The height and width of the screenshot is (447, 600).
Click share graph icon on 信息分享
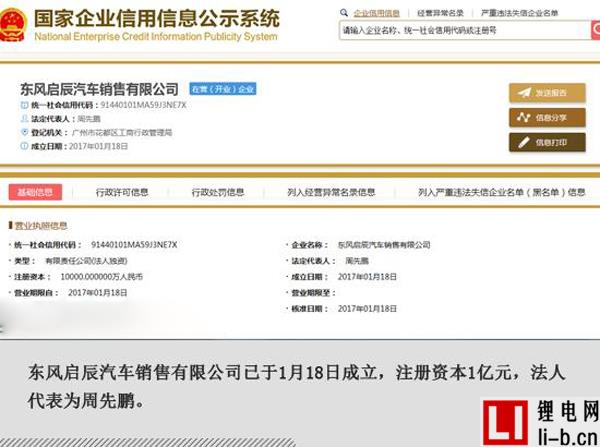[x=523, y=117]
